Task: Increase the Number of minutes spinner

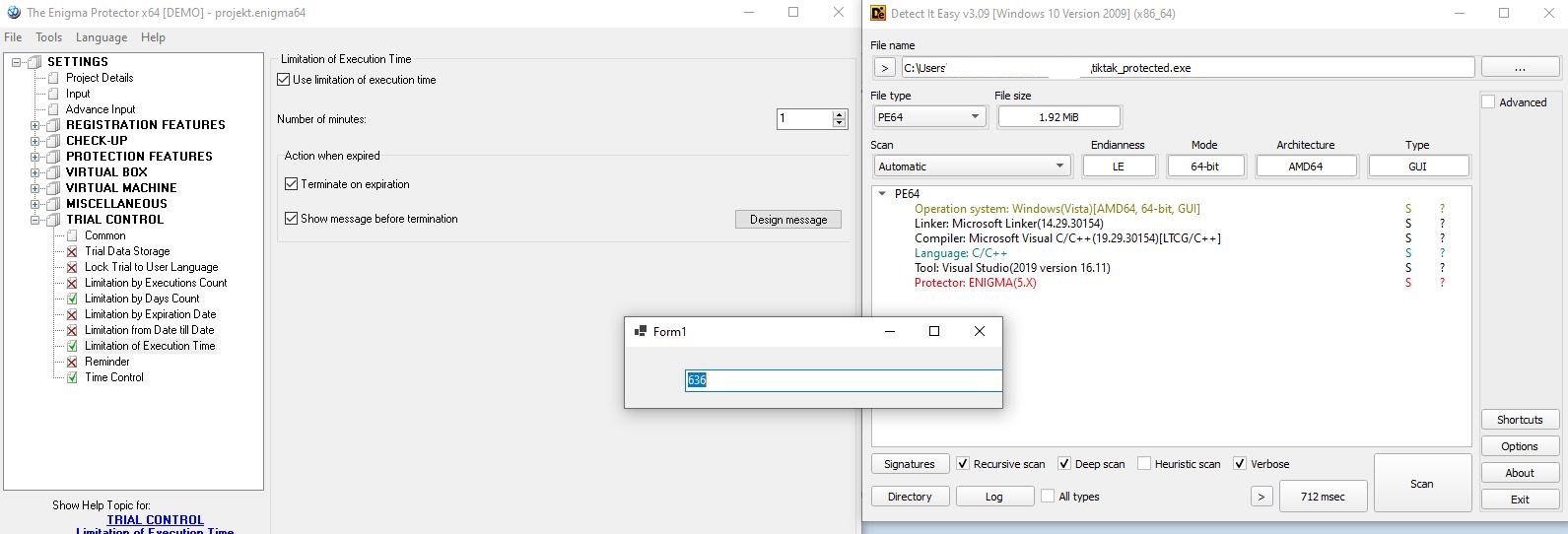Action: [x=840, y=114]
